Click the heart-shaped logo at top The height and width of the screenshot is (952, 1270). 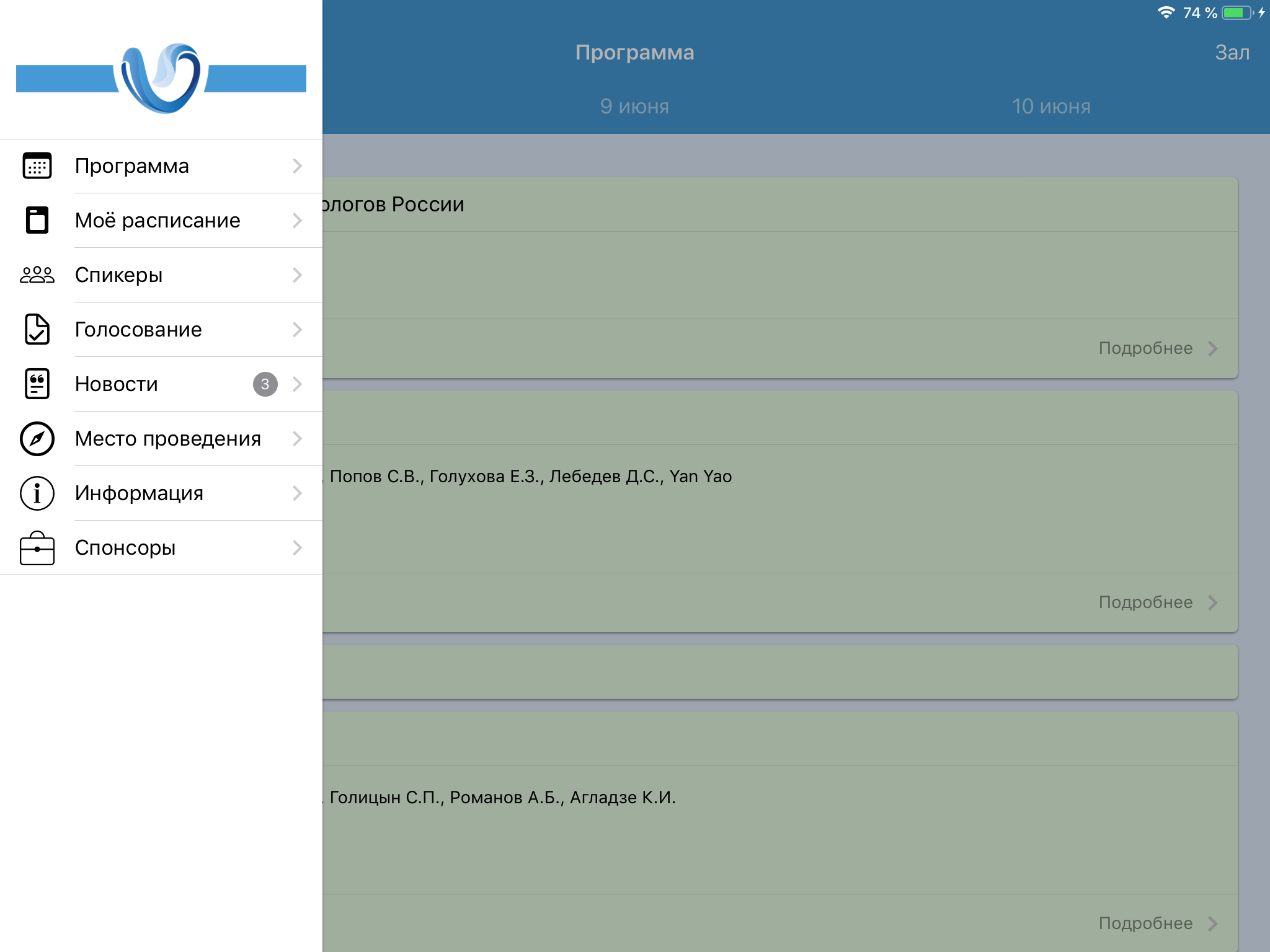[x=161, y=79]
